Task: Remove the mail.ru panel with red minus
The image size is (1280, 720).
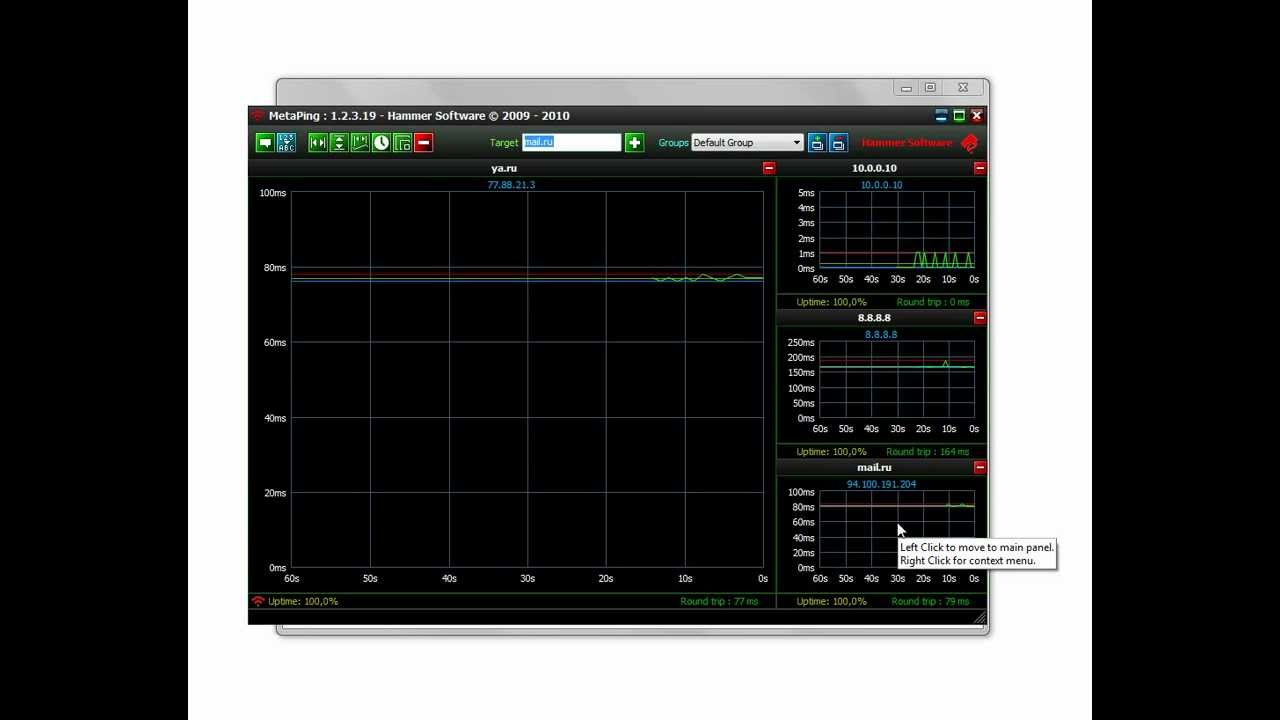Action: pyautogui.click(x=980, y=467)
